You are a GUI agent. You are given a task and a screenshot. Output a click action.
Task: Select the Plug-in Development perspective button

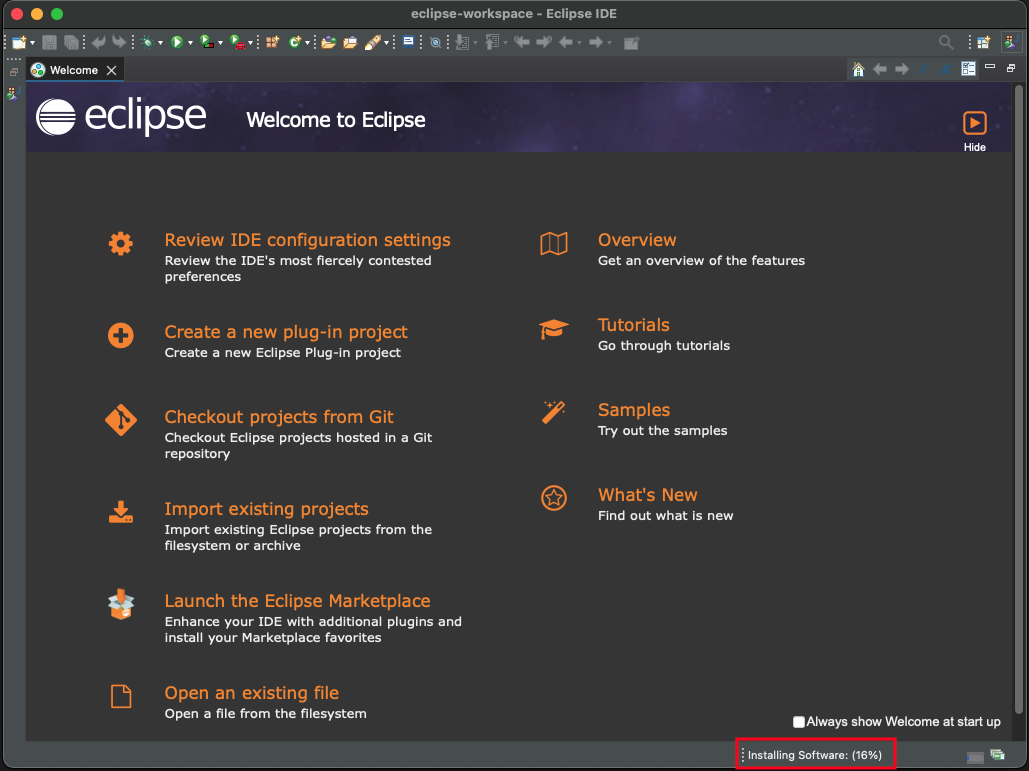click(x=1011, y=43)
